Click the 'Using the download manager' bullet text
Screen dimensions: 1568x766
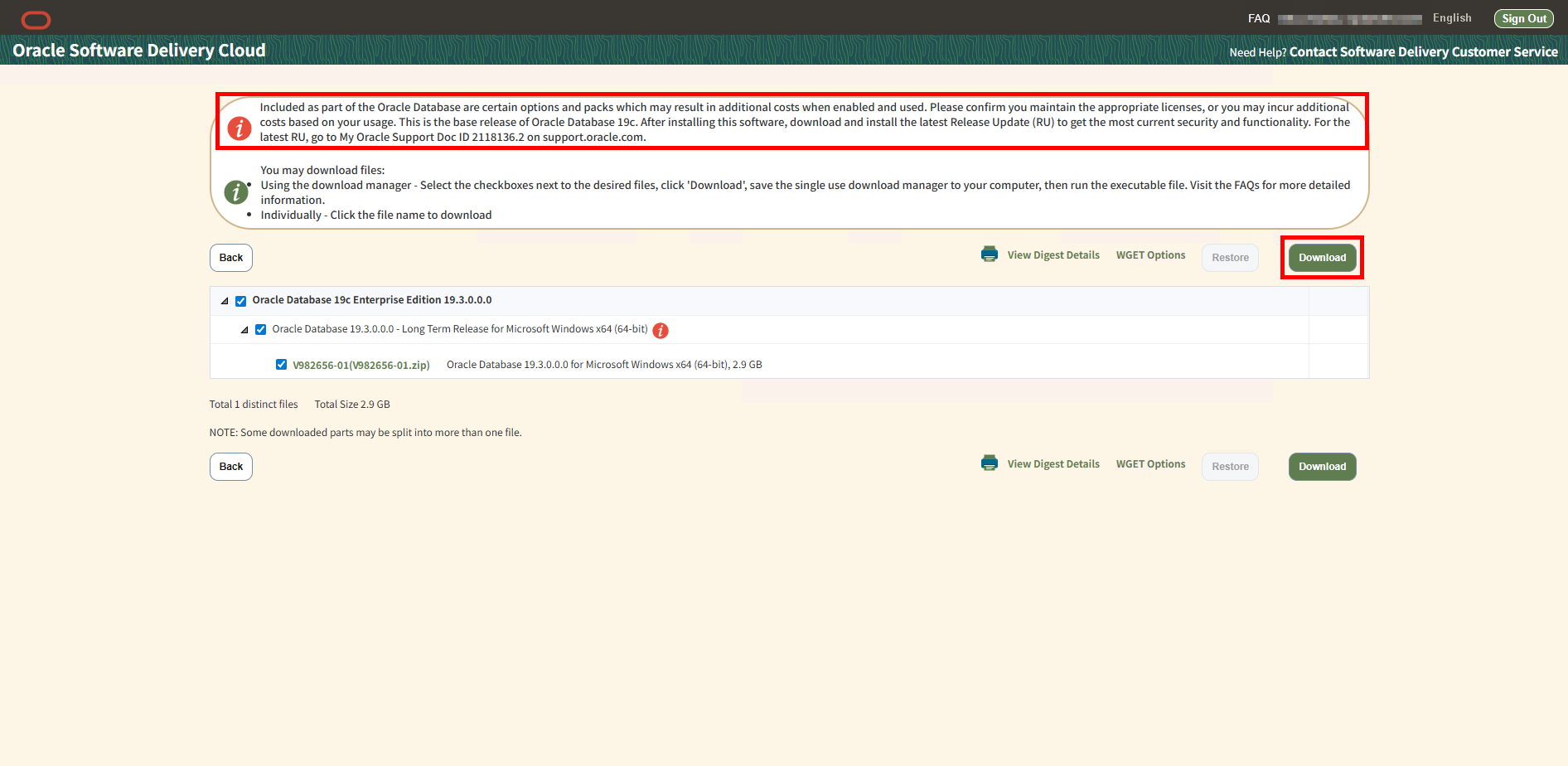(x=806, y=192)
